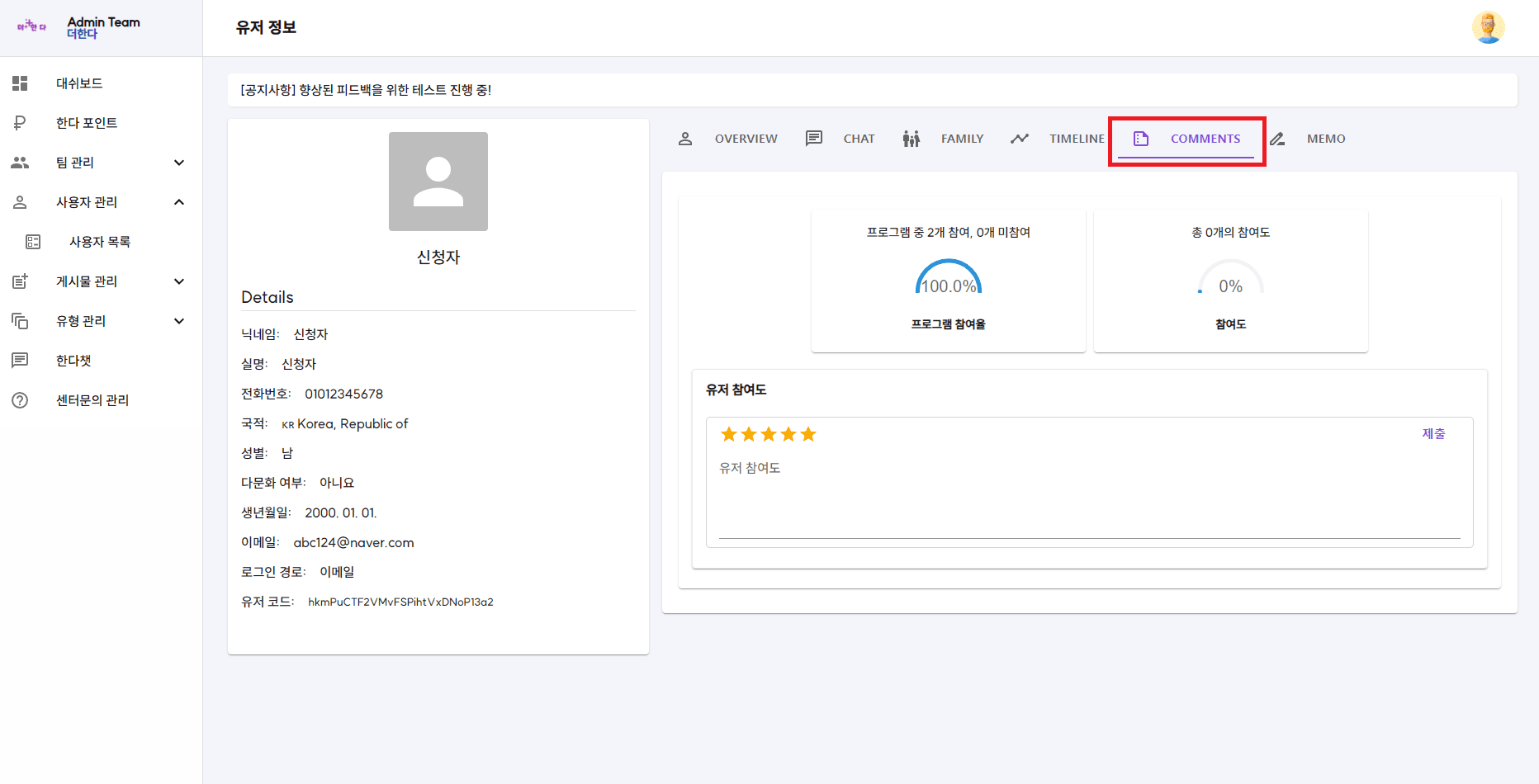
Task: Click the 유저 정보 page title
Action: [x=266, y=27]
